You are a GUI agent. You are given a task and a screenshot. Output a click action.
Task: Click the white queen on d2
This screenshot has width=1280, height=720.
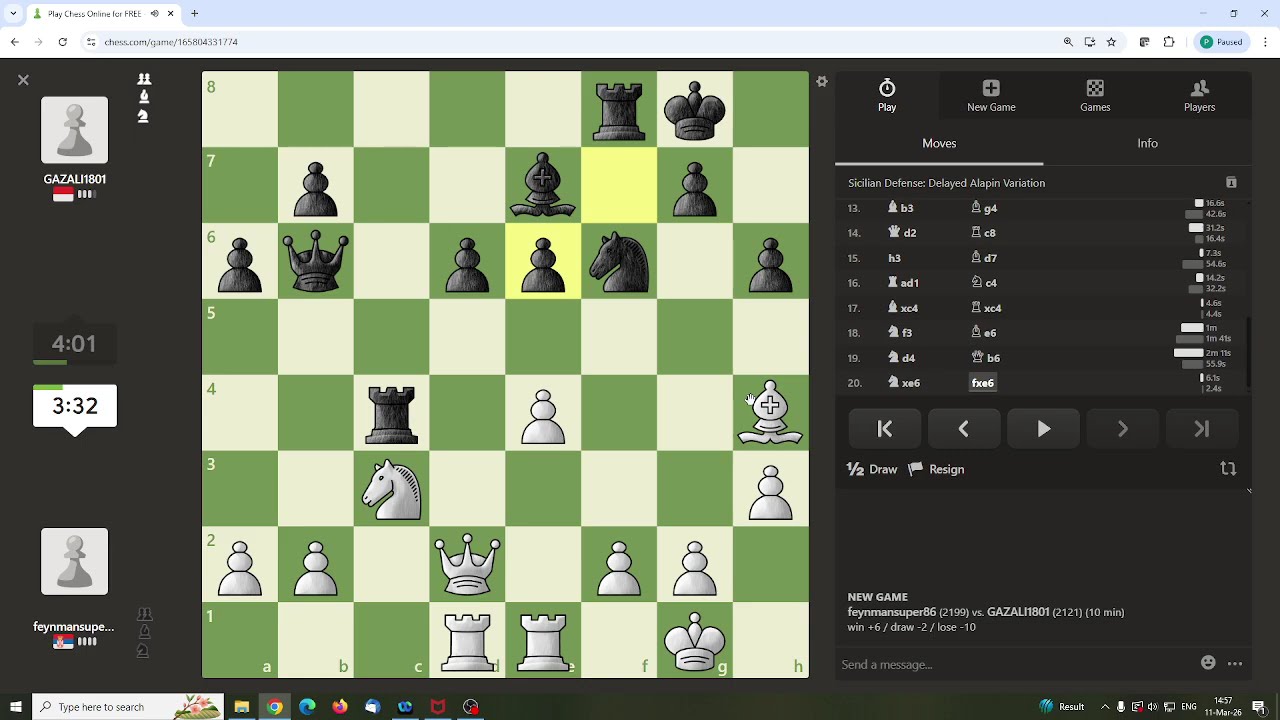point(467,565)
